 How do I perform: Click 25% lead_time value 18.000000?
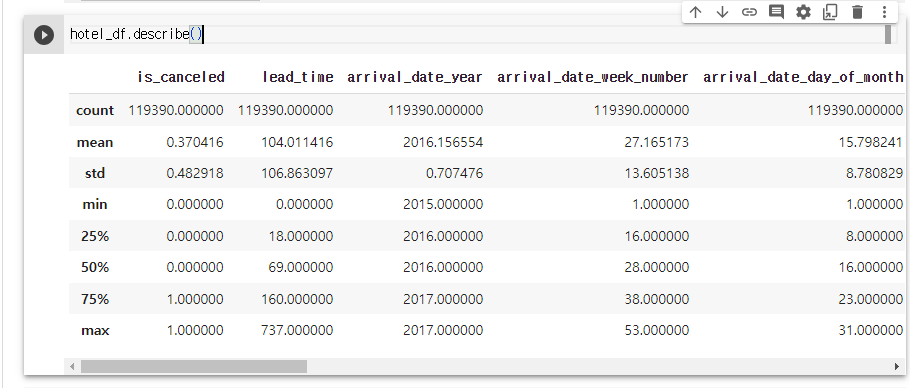[x=301, y=236]
